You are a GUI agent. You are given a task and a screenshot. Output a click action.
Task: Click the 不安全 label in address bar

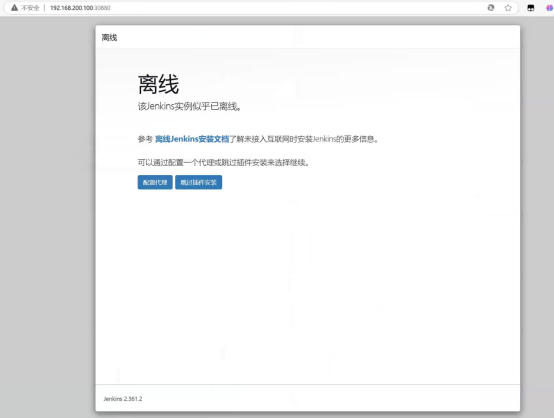pyautogui.click(x=30, y=8)
